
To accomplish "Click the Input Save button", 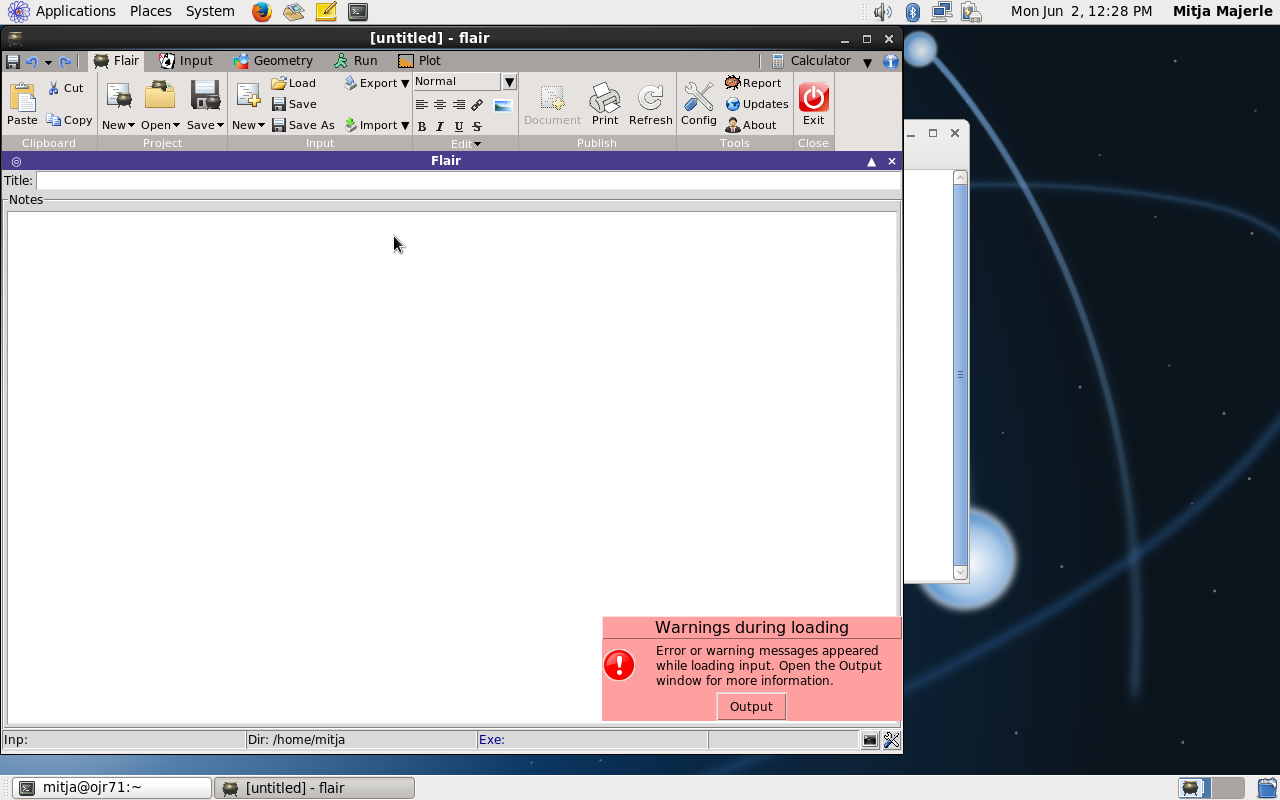I will (294, 104).
